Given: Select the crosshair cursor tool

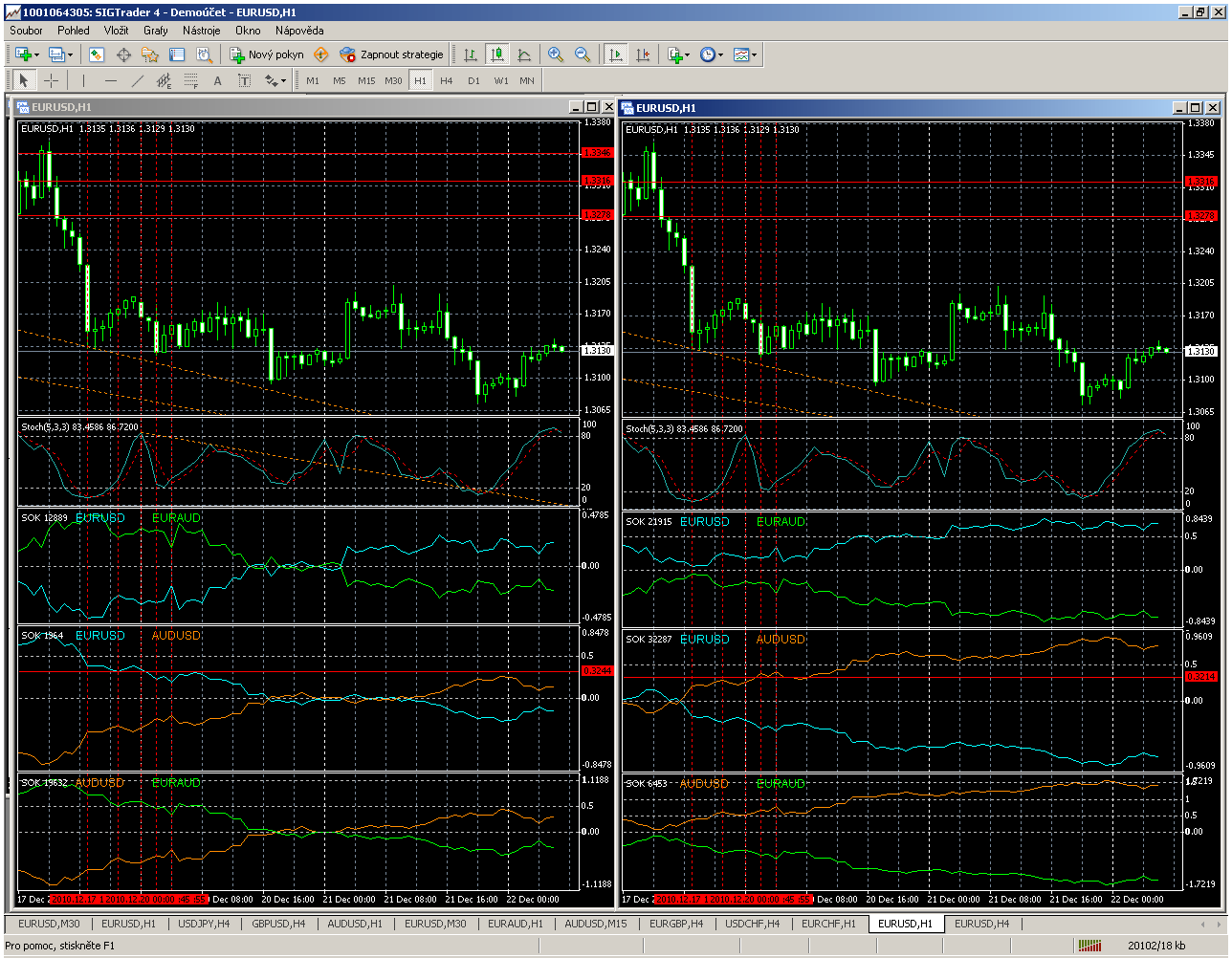Looking at the screenshot, I should 52,81.
